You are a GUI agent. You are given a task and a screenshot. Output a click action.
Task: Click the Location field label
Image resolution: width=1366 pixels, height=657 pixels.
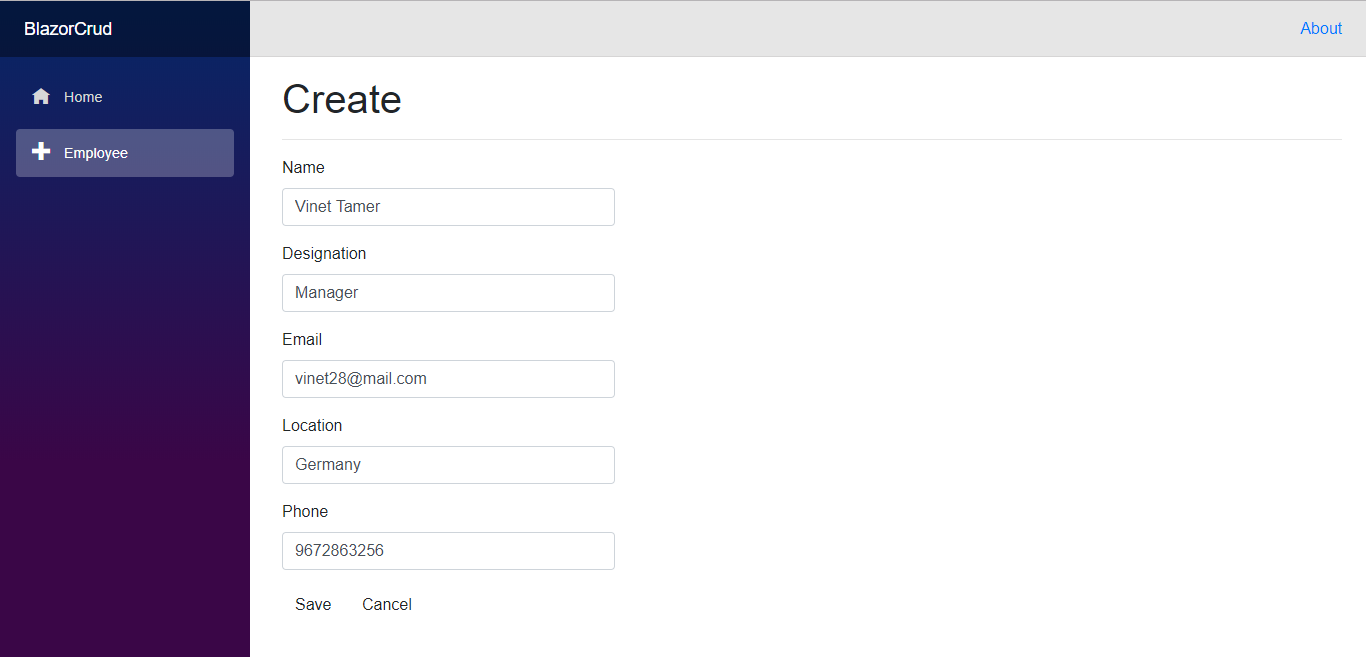312,426
